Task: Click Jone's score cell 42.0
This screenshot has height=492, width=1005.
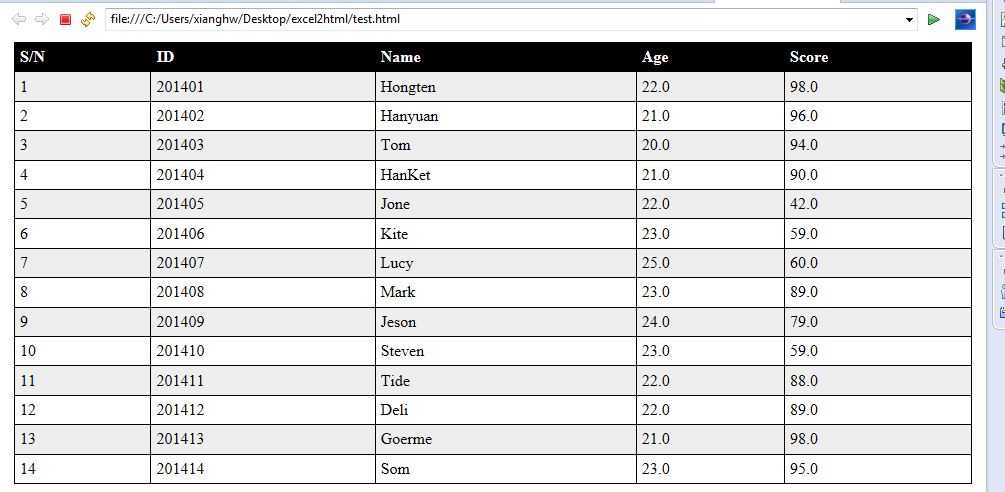Action: (x=803, y=204)
